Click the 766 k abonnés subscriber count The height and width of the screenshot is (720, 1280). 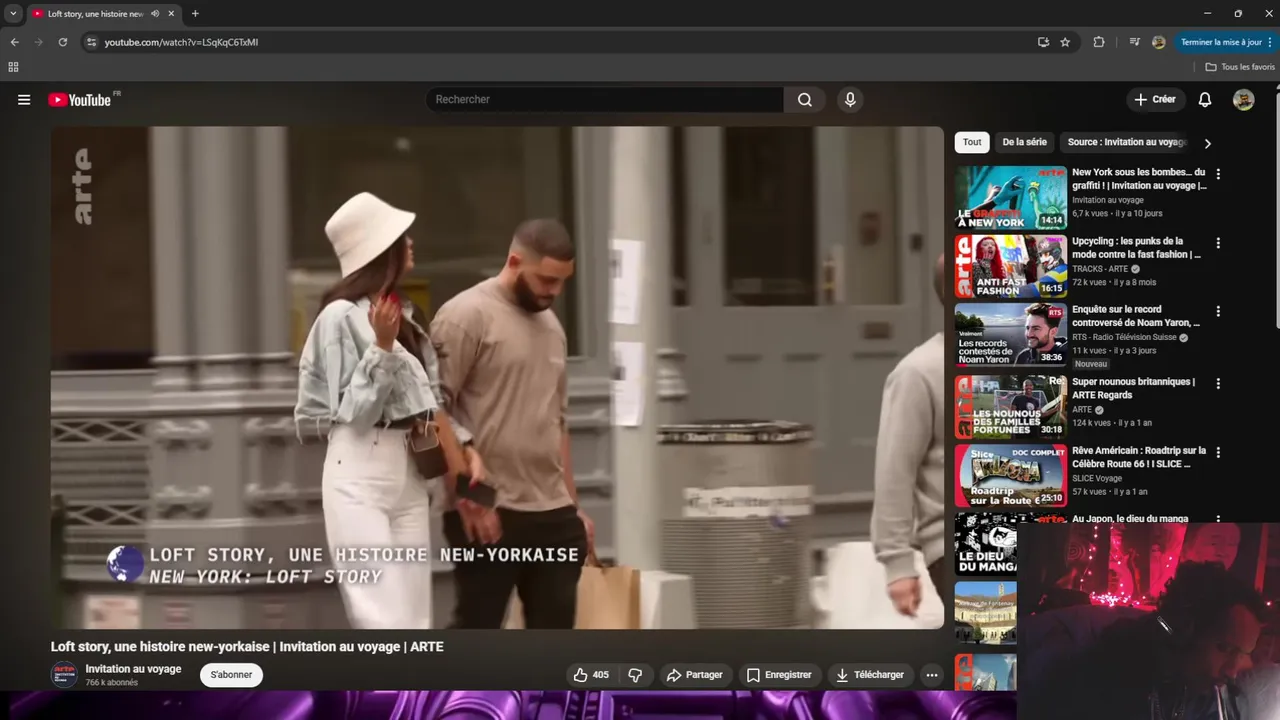pyautogui.click(x=112, y=683)
